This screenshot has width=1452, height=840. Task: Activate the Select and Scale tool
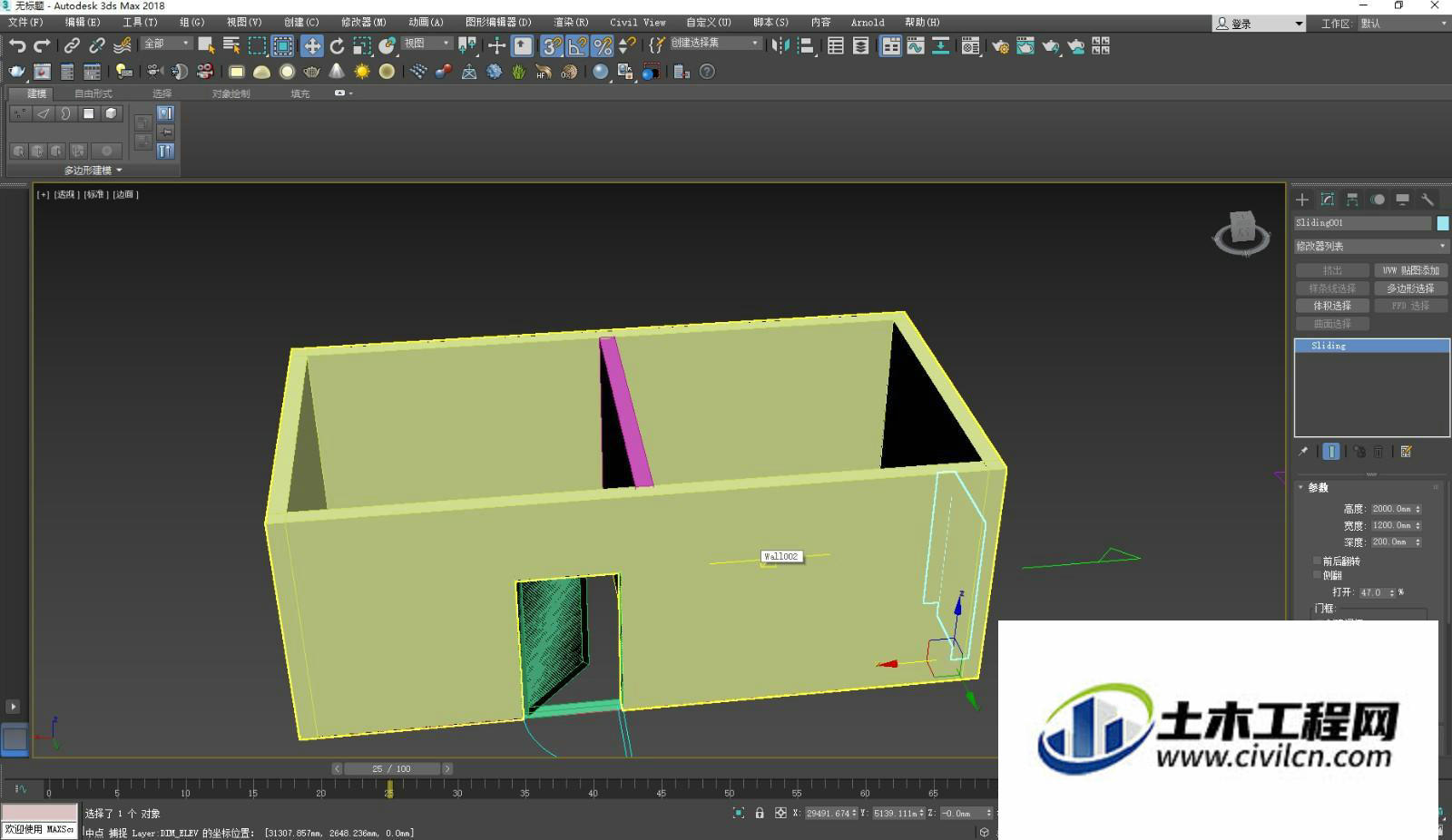[x=362, y=45]
